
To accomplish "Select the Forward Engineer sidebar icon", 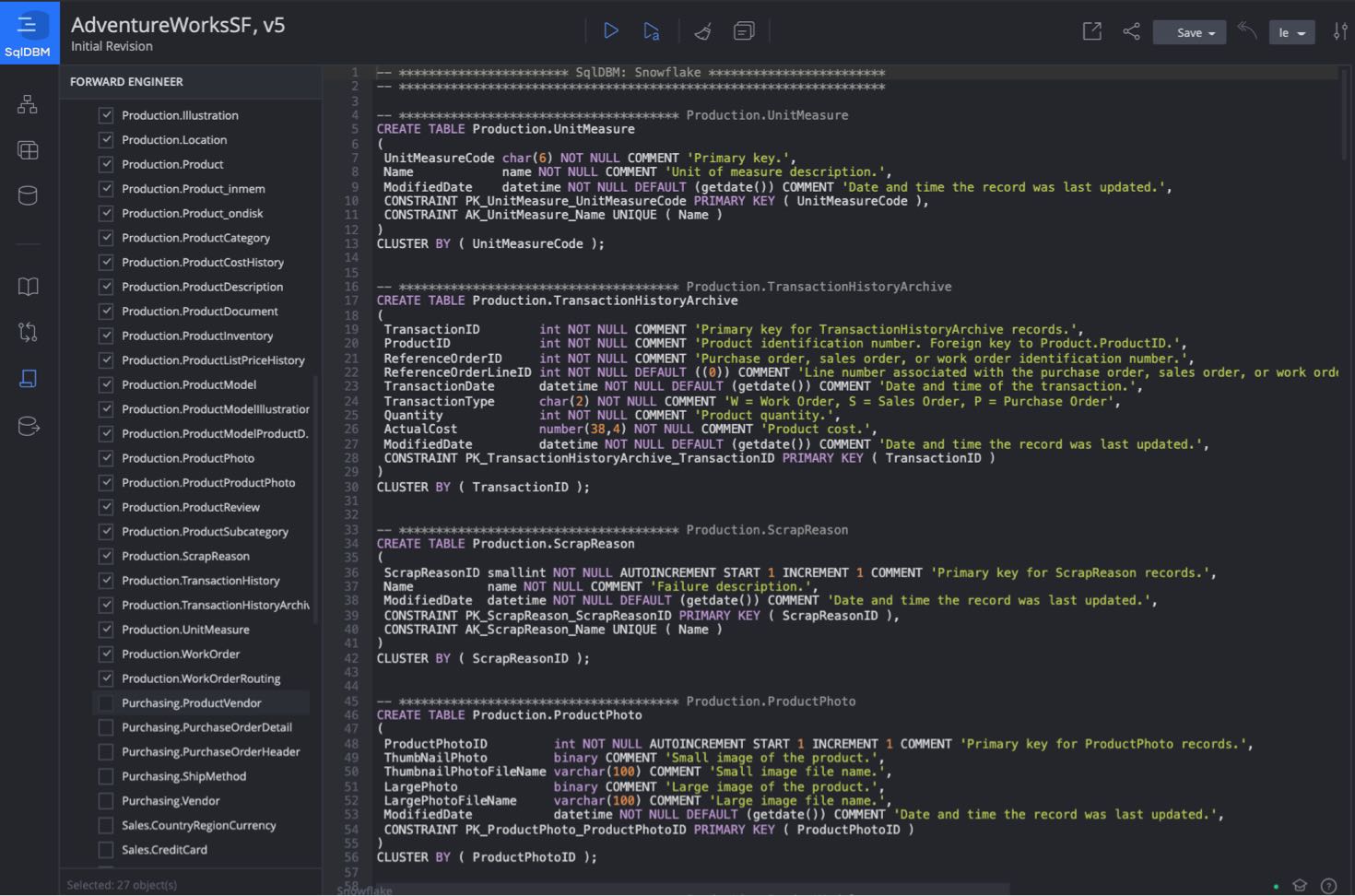I will (28, 379).
